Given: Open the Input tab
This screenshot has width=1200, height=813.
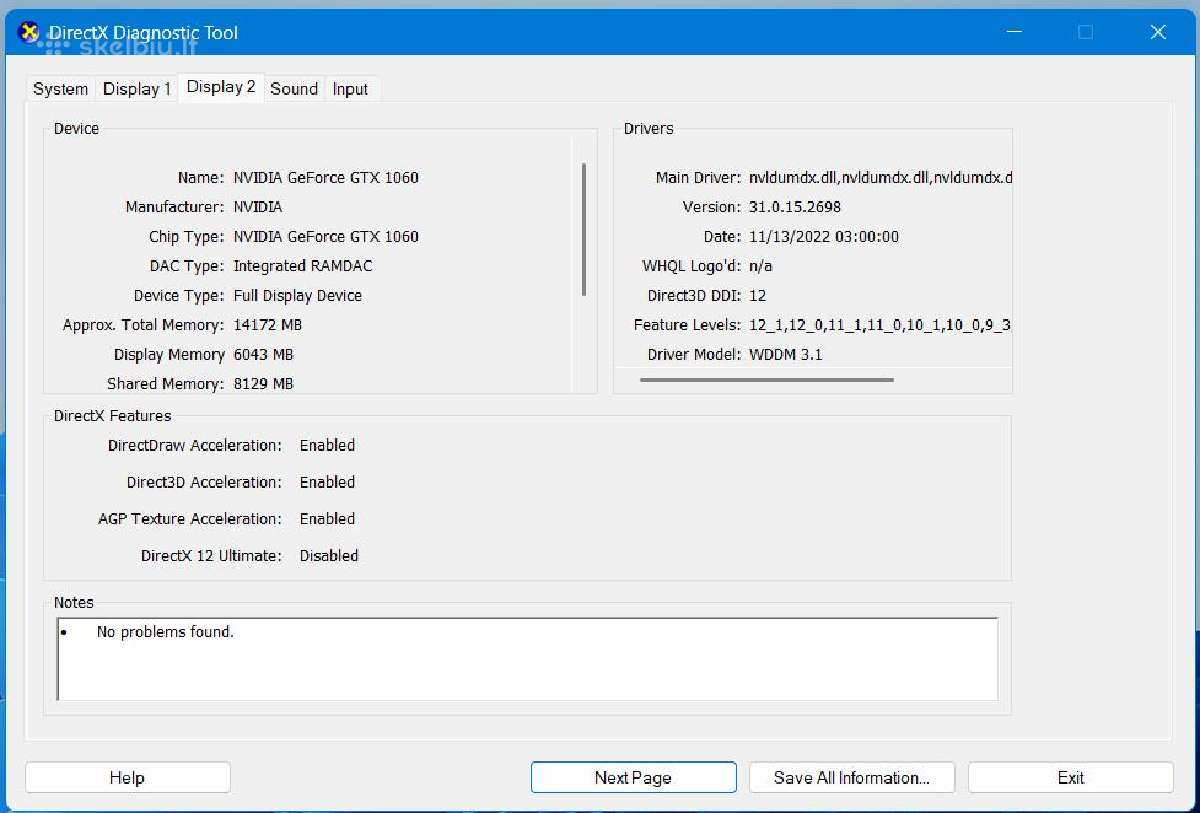Looking at the screenshot, I should coord(350,89).
